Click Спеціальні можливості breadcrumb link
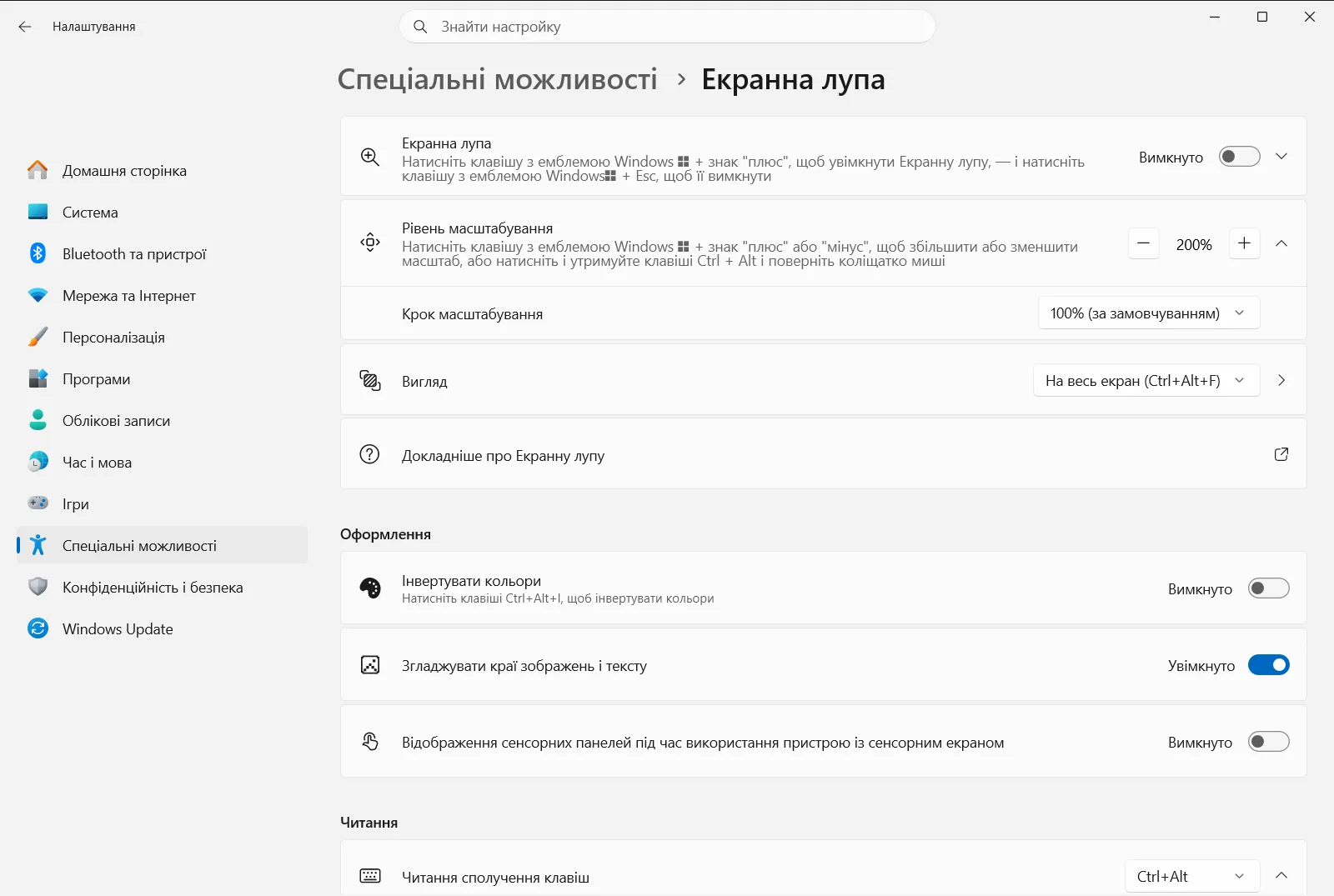 [497, 79]
